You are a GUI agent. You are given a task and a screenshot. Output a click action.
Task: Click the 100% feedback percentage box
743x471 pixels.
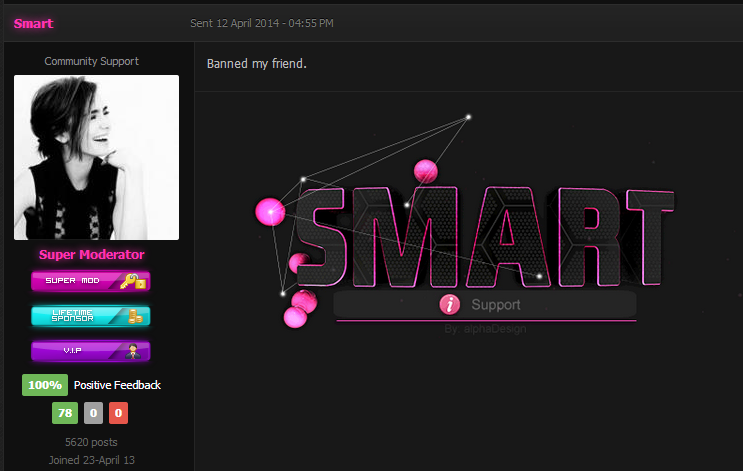point(45,385)
